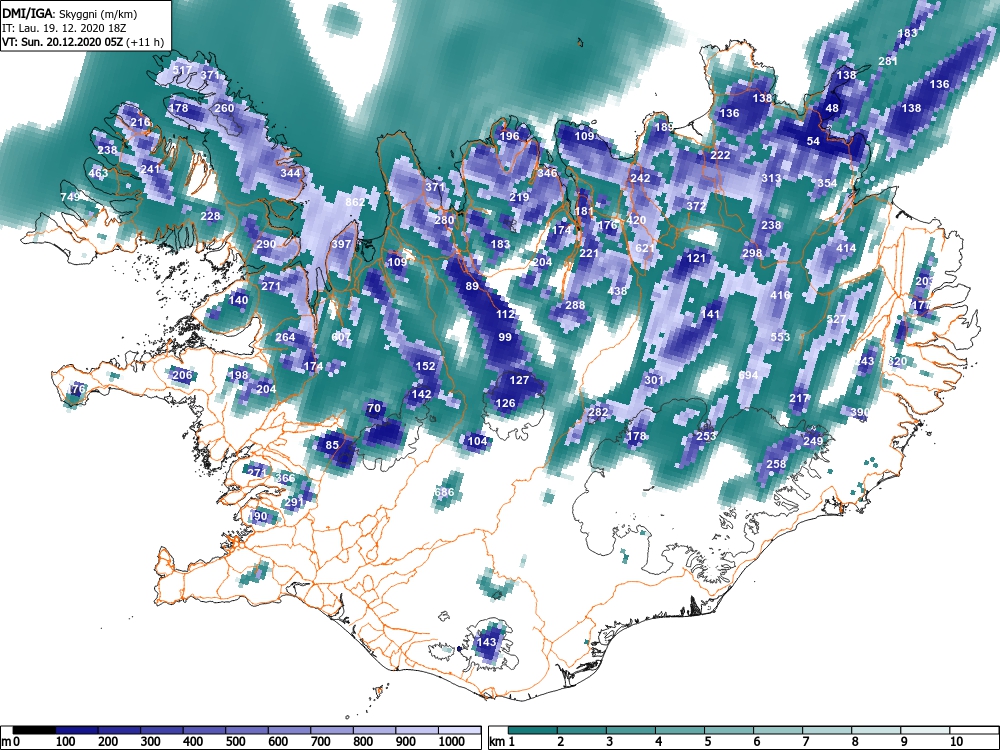Click visibility value 414 on the map

(x=846, y=249)
